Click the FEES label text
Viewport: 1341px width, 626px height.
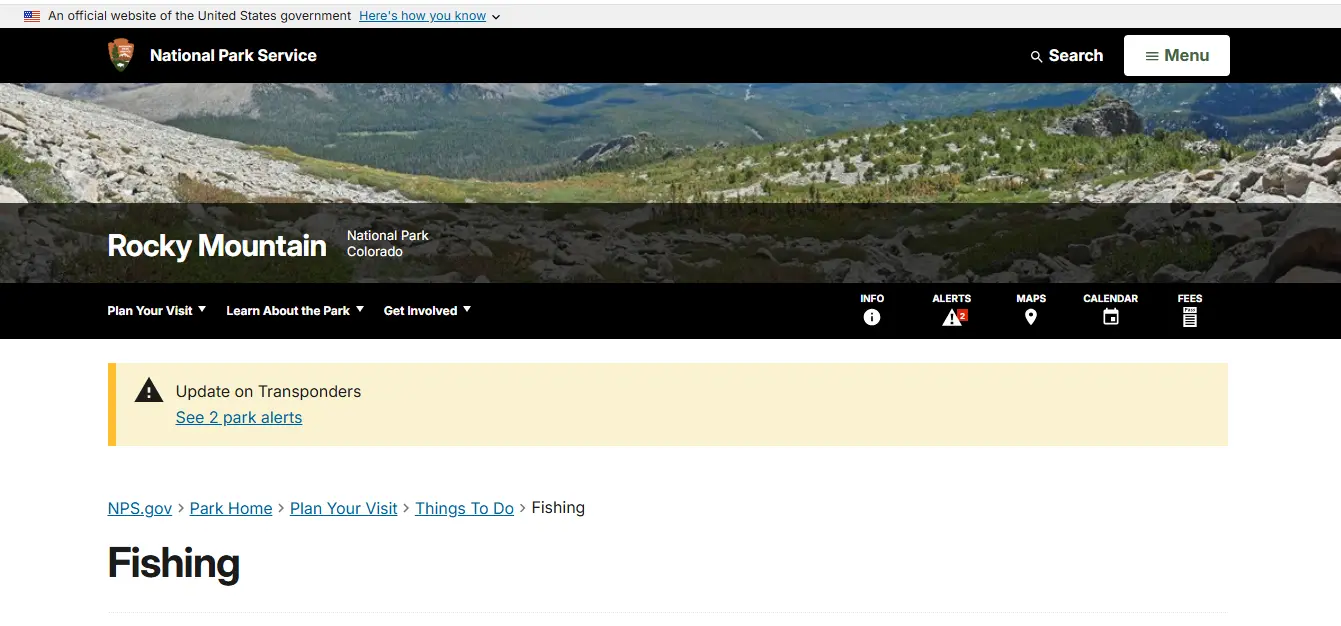(x=1190, y=298)
